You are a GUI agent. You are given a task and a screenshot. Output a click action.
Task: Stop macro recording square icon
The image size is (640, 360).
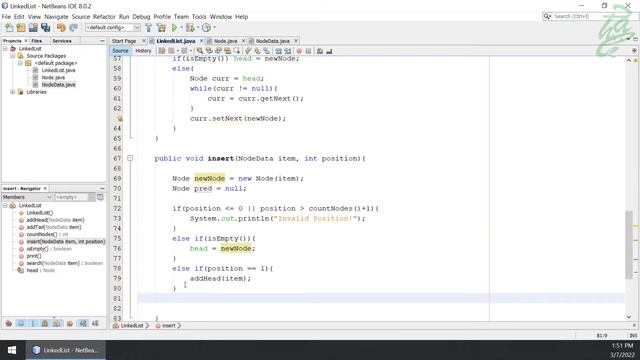tap(308, 51)
